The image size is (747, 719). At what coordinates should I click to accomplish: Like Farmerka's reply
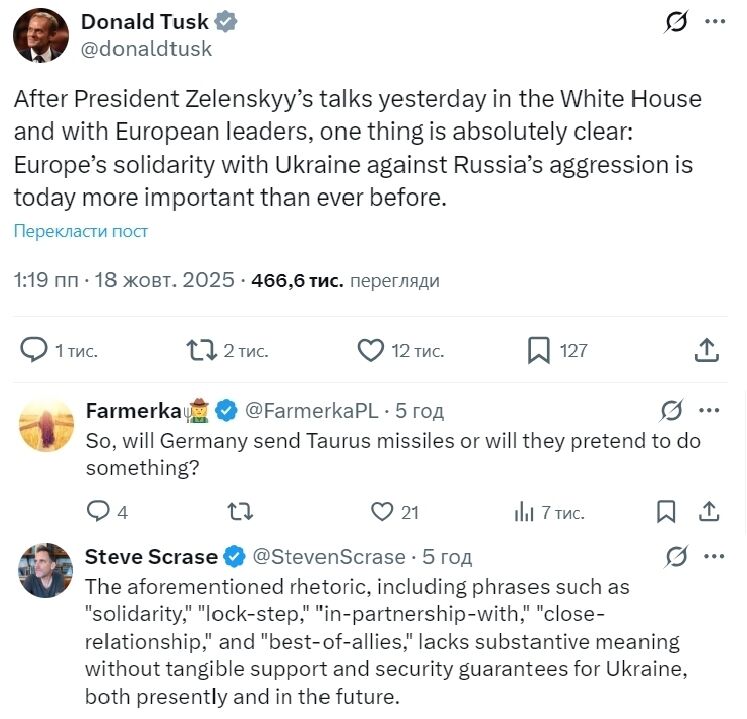(382, 512)
